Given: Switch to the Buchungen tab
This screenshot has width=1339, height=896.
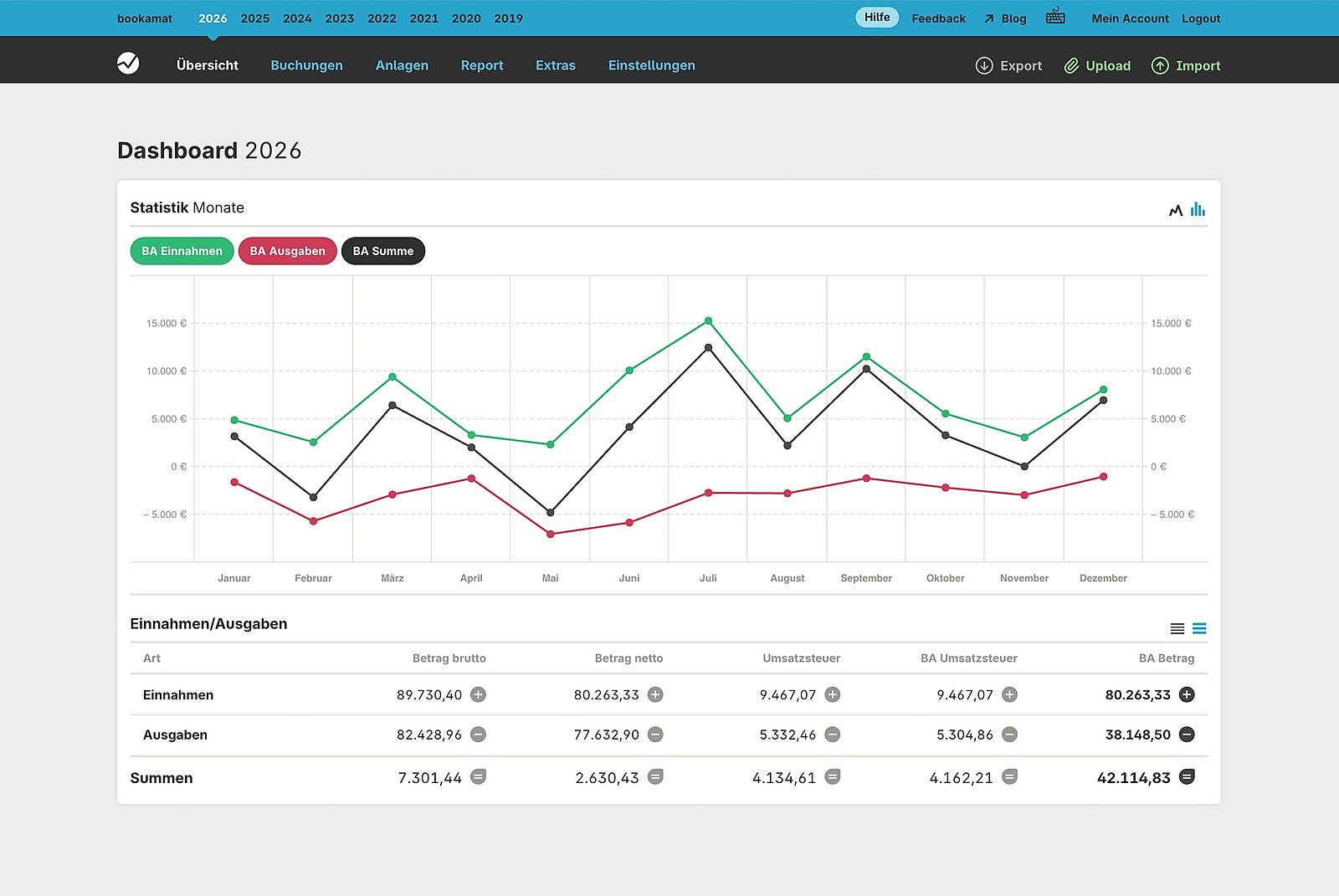Looking at the screenshot, I should click(x=306, y=65).
